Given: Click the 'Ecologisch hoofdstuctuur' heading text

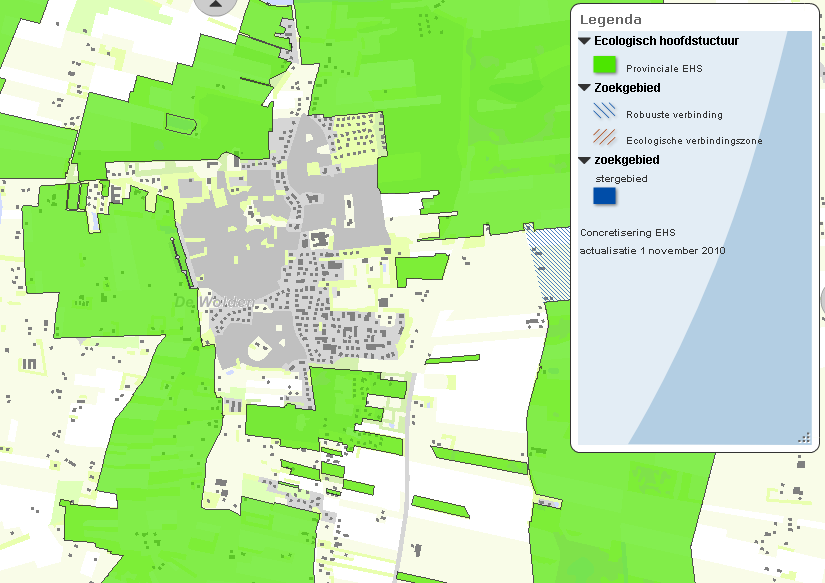Looking at the screenshot, I should (666, 41).
